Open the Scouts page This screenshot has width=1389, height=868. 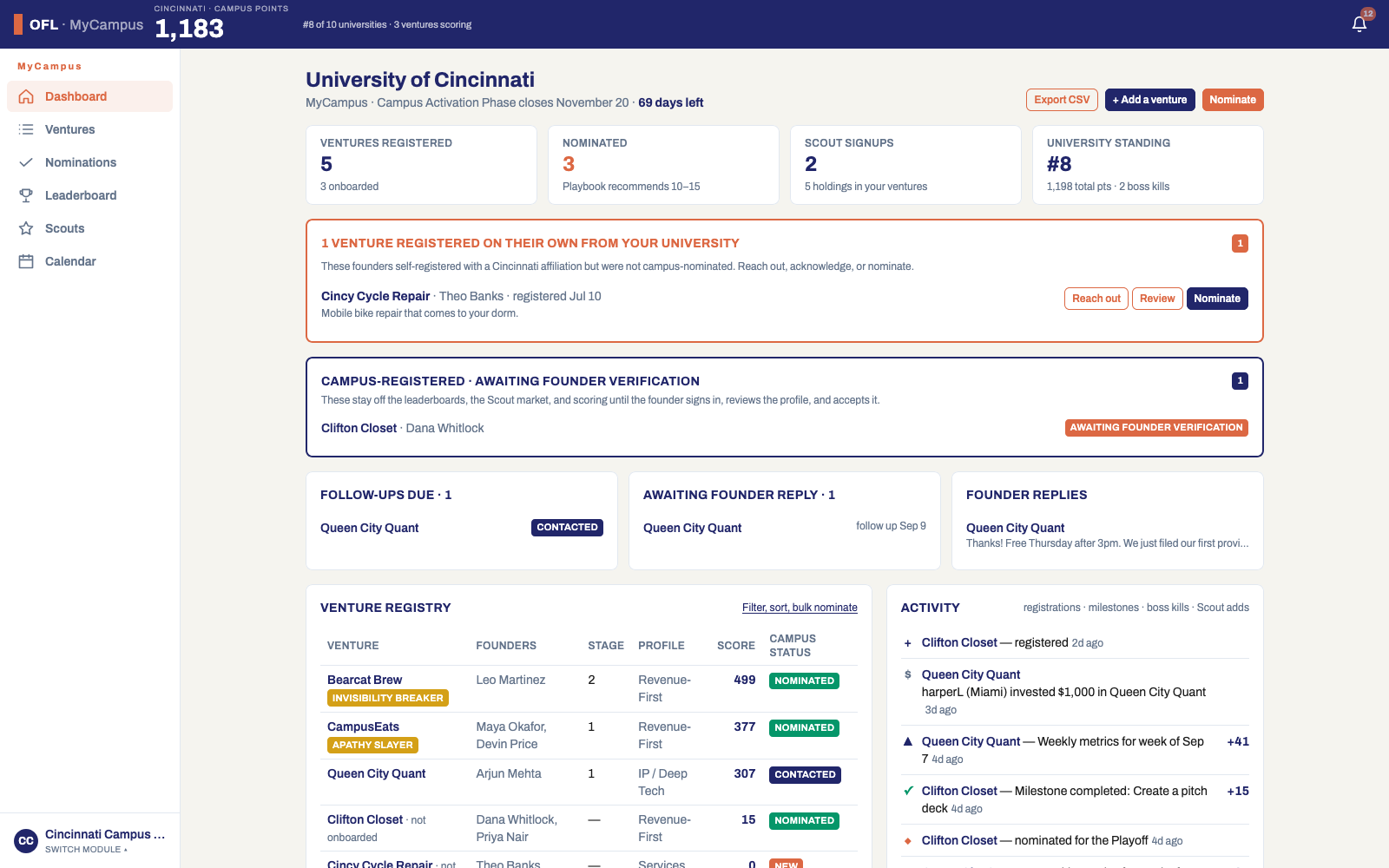pos(89,228)
